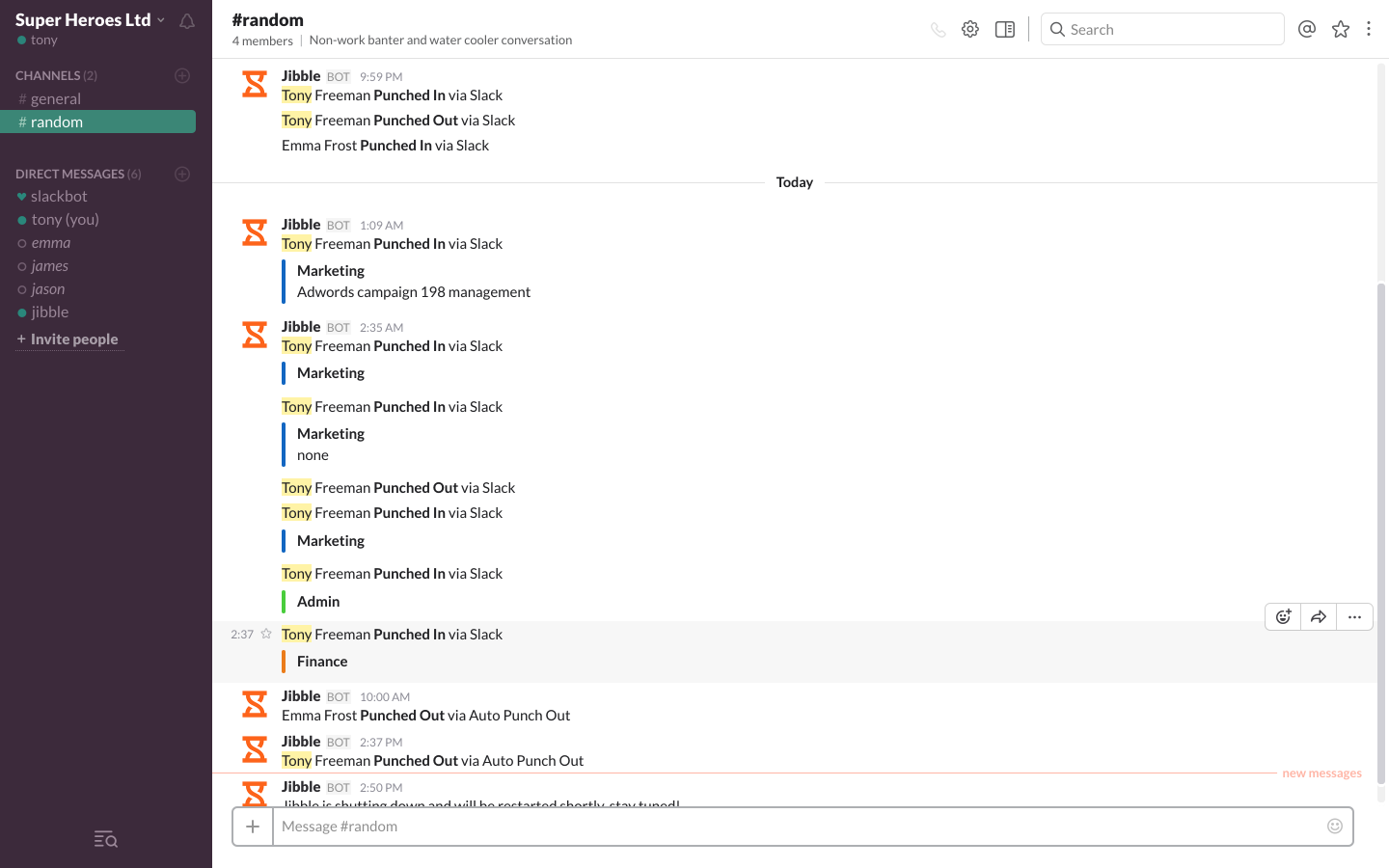The height and width of the screenshot is (868, 1389).
Task: Open the more options vertical dots menu
Action: tap(1368, 29)
